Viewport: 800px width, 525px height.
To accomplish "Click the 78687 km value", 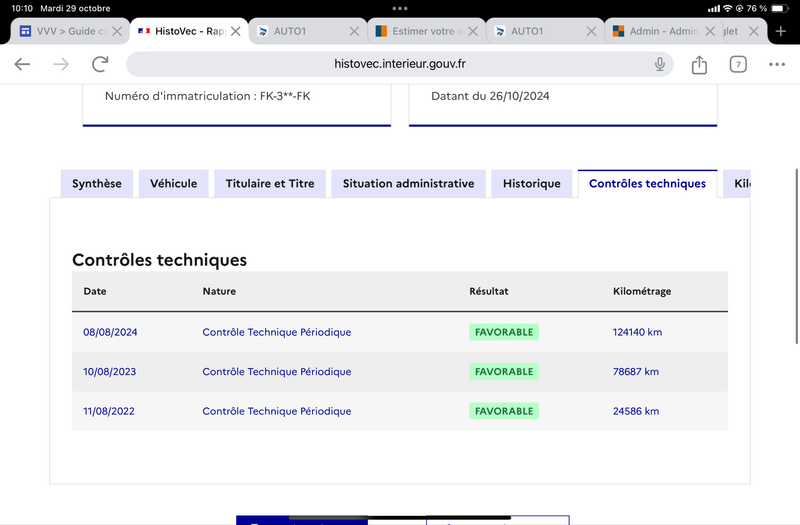I will click(636, 372).
